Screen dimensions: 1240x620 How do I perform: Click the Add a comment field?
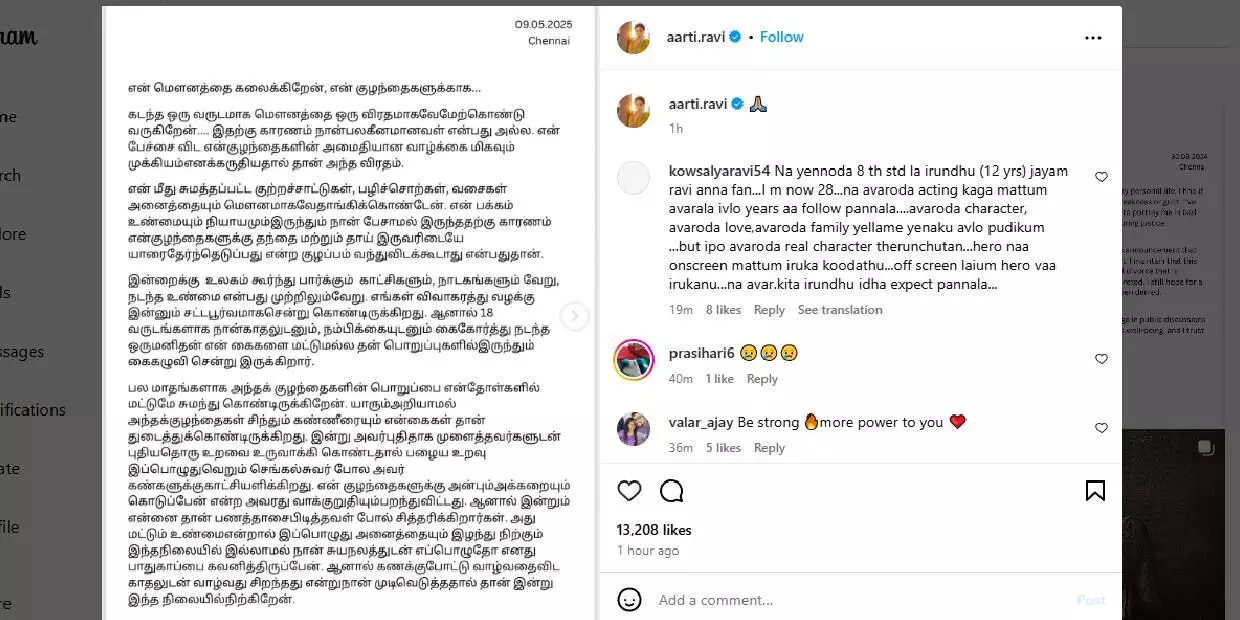point(860,600)
